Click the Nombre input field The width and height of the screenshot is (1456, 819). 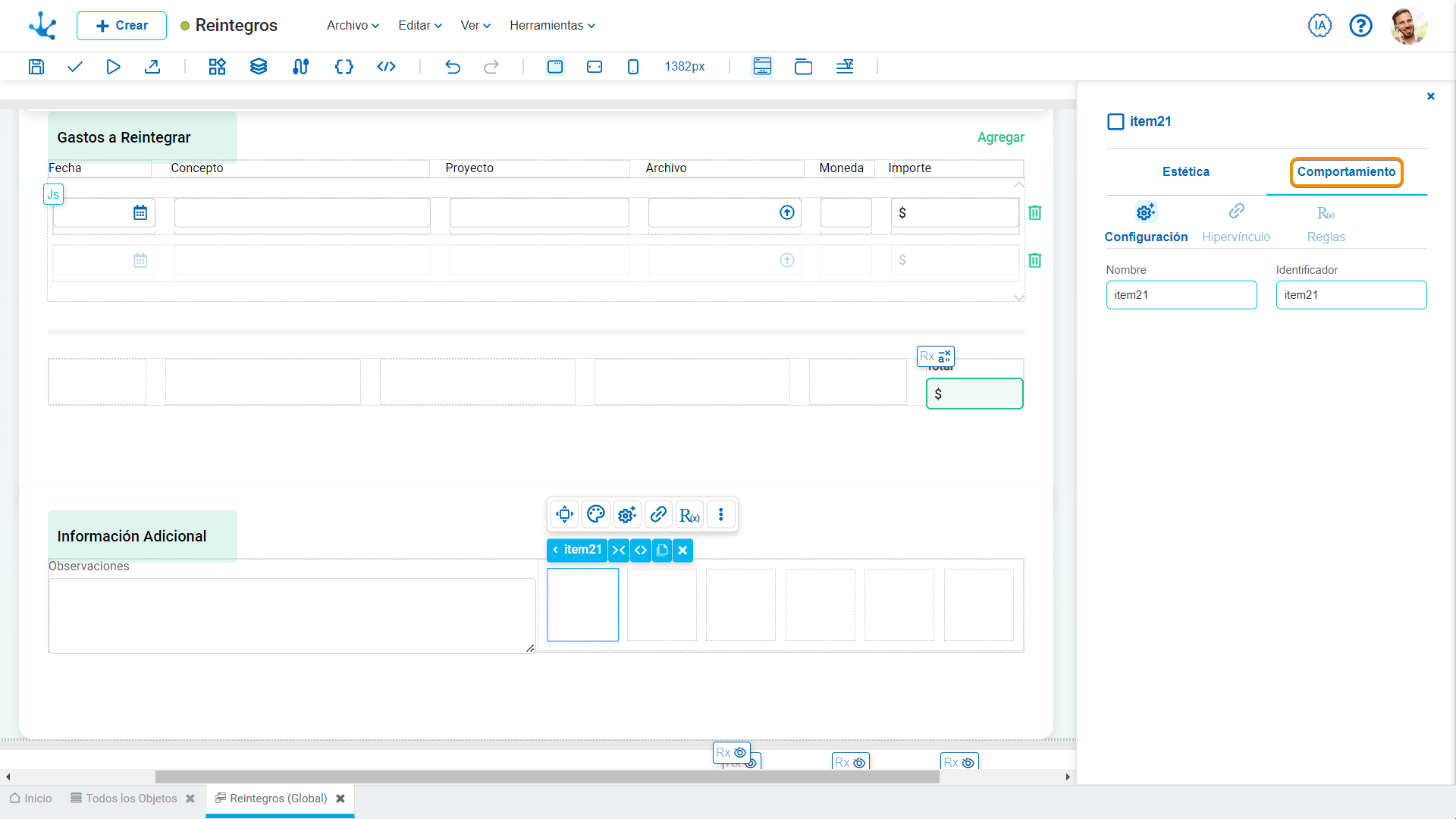[x=1181, y=295]
